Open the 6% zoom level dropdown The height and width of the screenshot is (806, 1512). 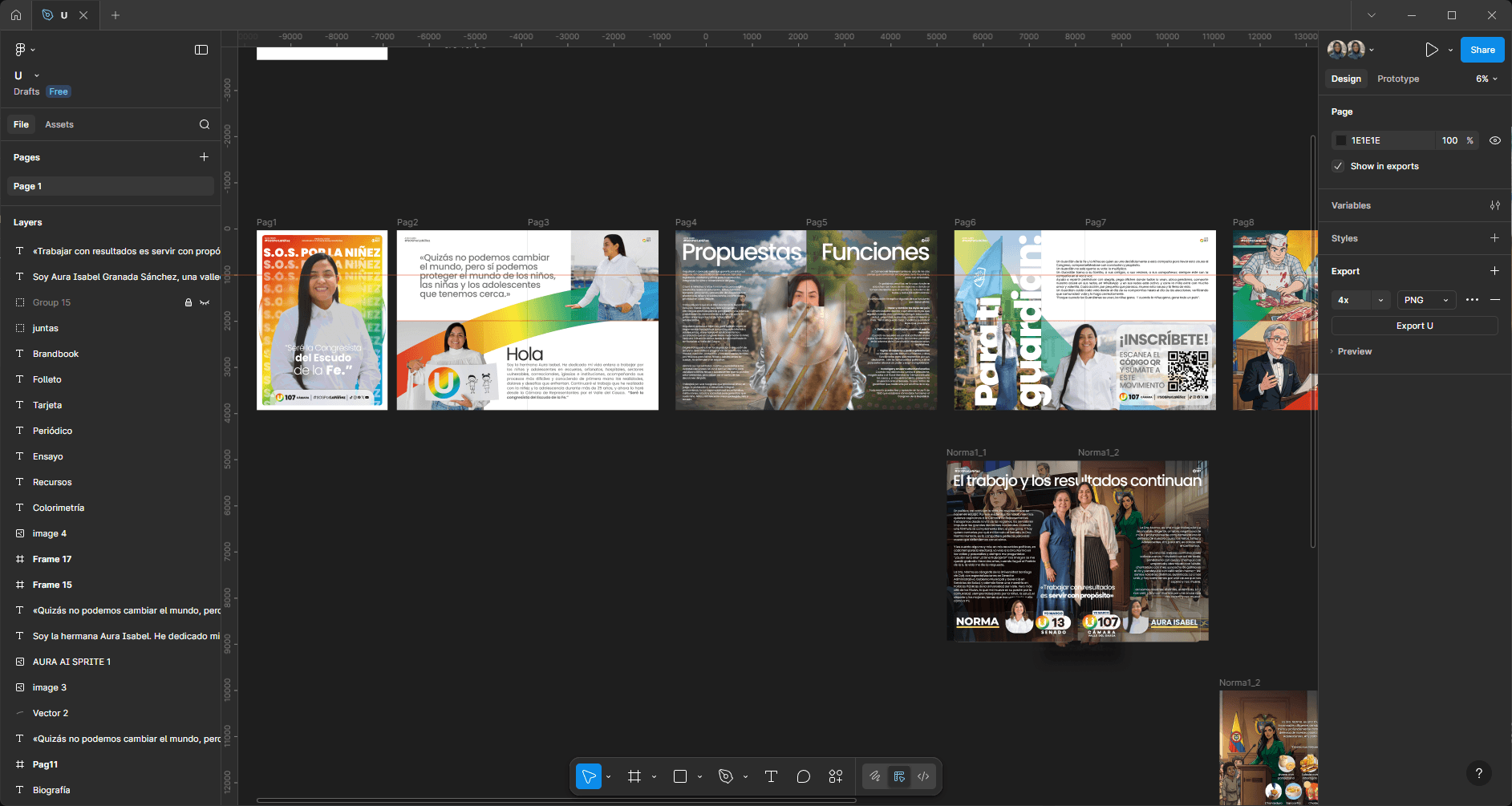point(1486,79)
